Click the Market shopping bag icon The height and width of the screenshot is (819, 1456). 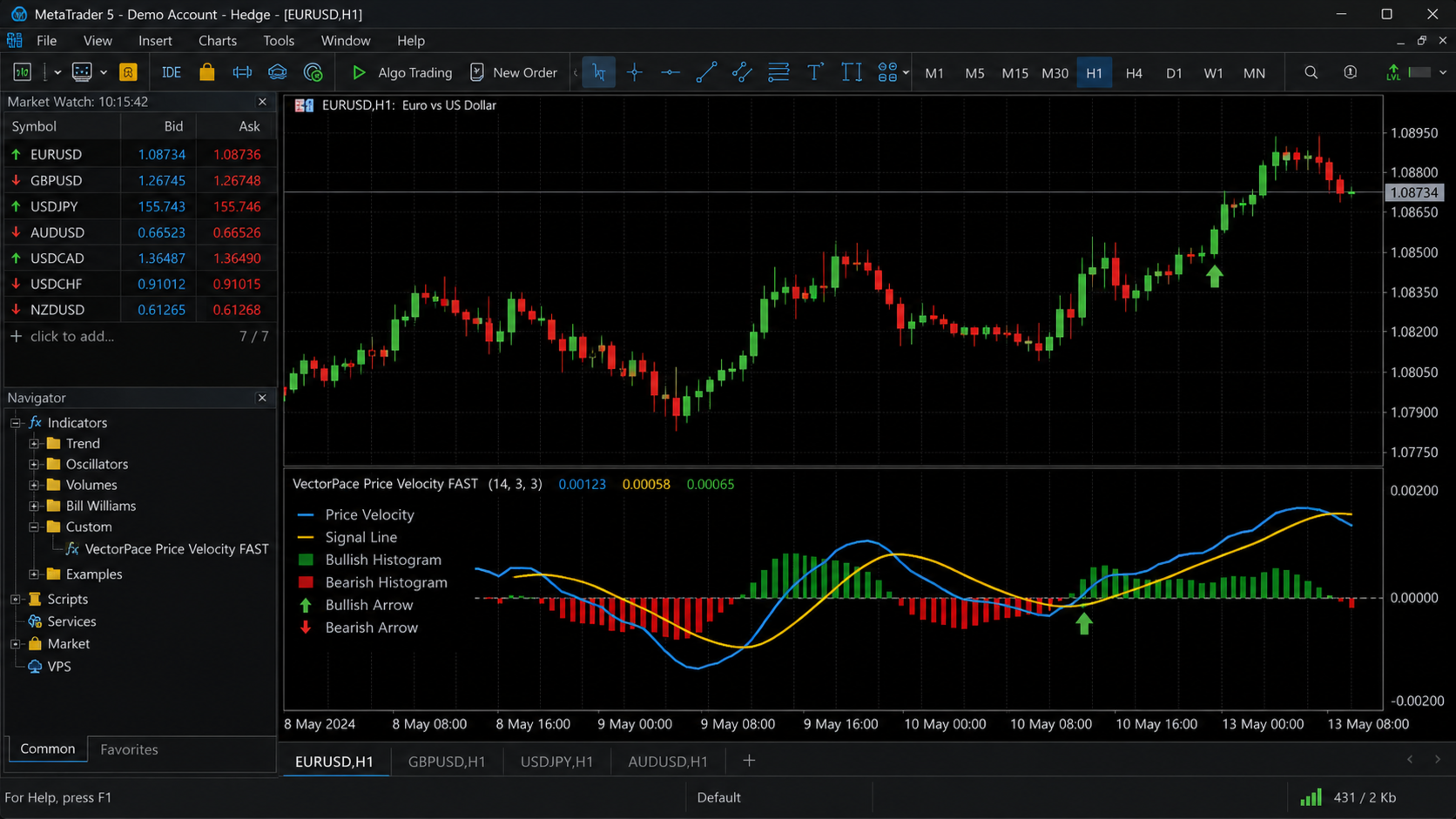click(x=207, y=73)
